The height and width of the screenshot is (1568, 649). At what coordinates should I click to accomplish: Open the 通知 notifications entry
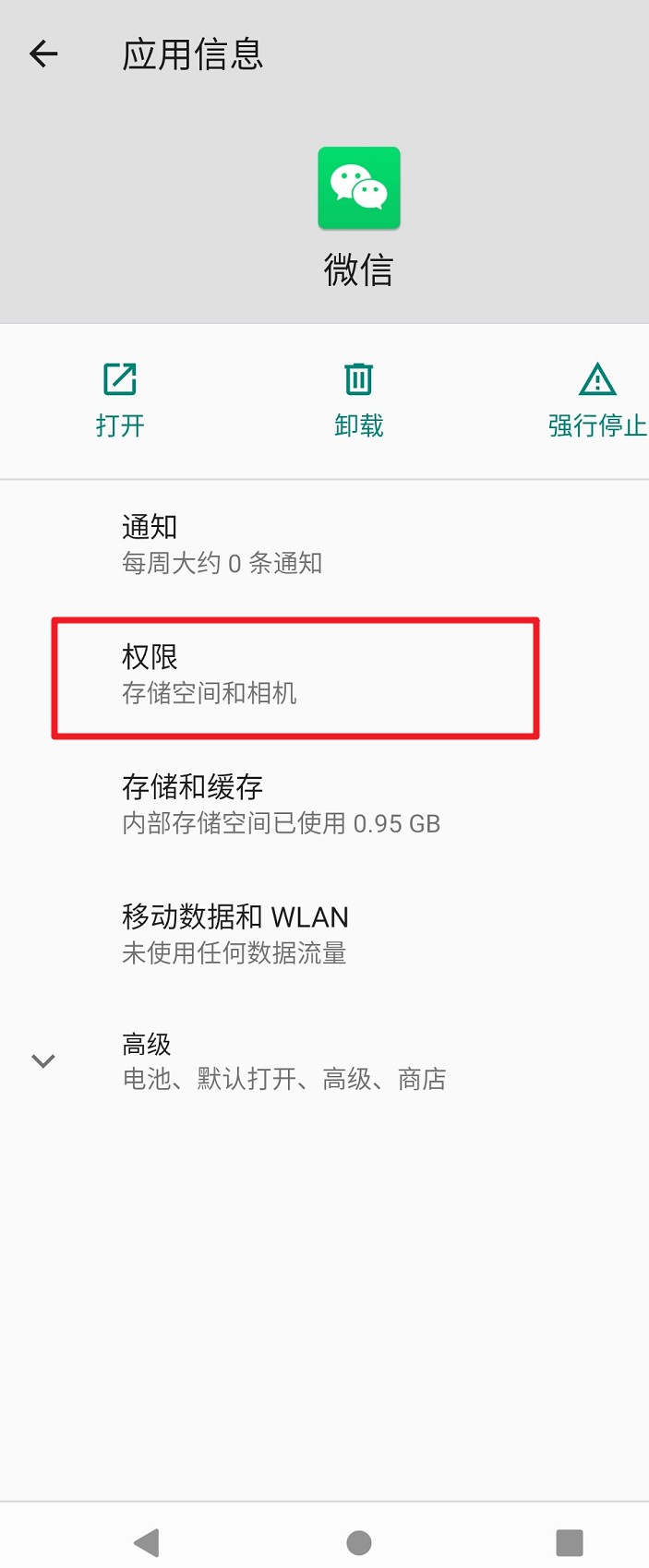tap(324, 545)
